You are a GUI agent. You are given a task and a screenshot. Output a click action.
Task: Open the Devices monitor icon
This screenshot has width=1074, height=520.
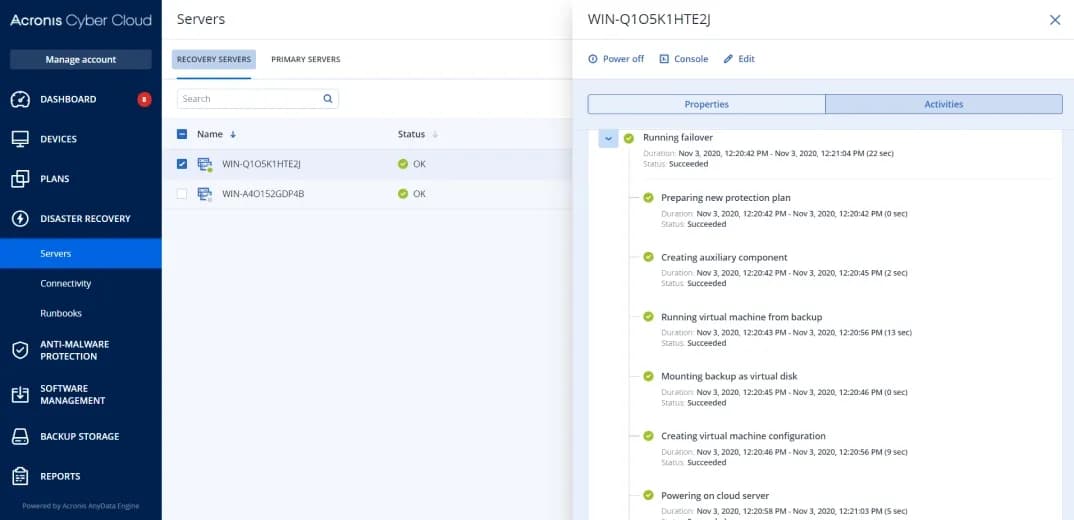[20, 139]
